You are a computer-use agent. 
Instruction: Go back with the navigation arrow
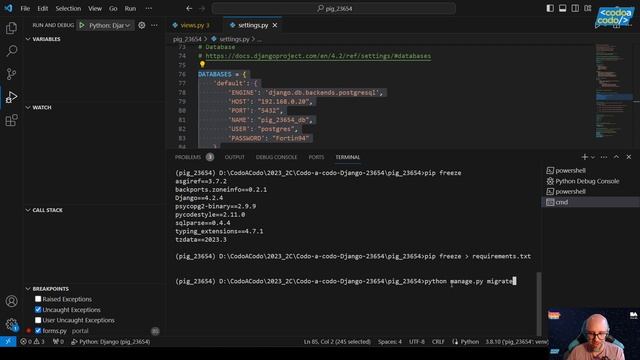click(189, 8)
